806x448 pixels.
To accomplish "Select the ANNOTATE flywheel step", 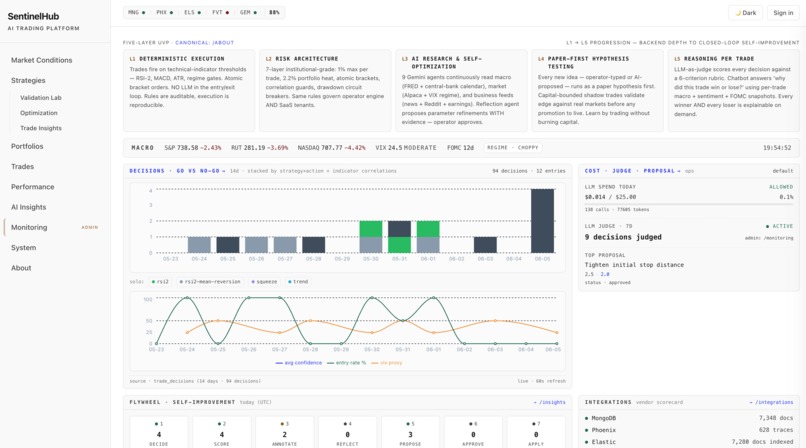I will tap(284, 433).
